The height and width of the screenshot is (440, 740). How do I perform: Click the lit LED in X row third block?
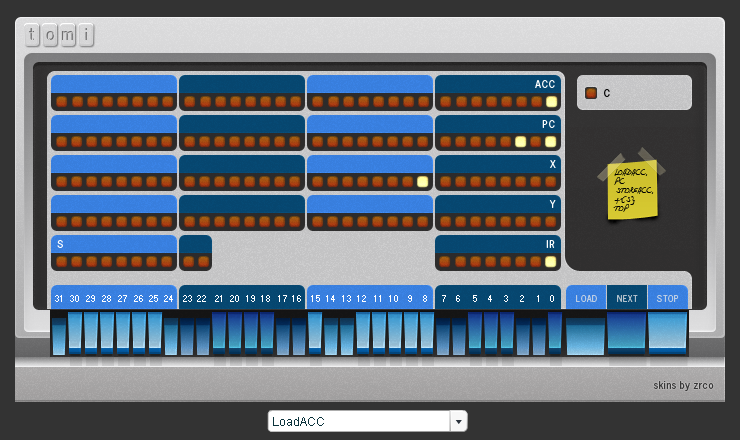coord(422,182)
